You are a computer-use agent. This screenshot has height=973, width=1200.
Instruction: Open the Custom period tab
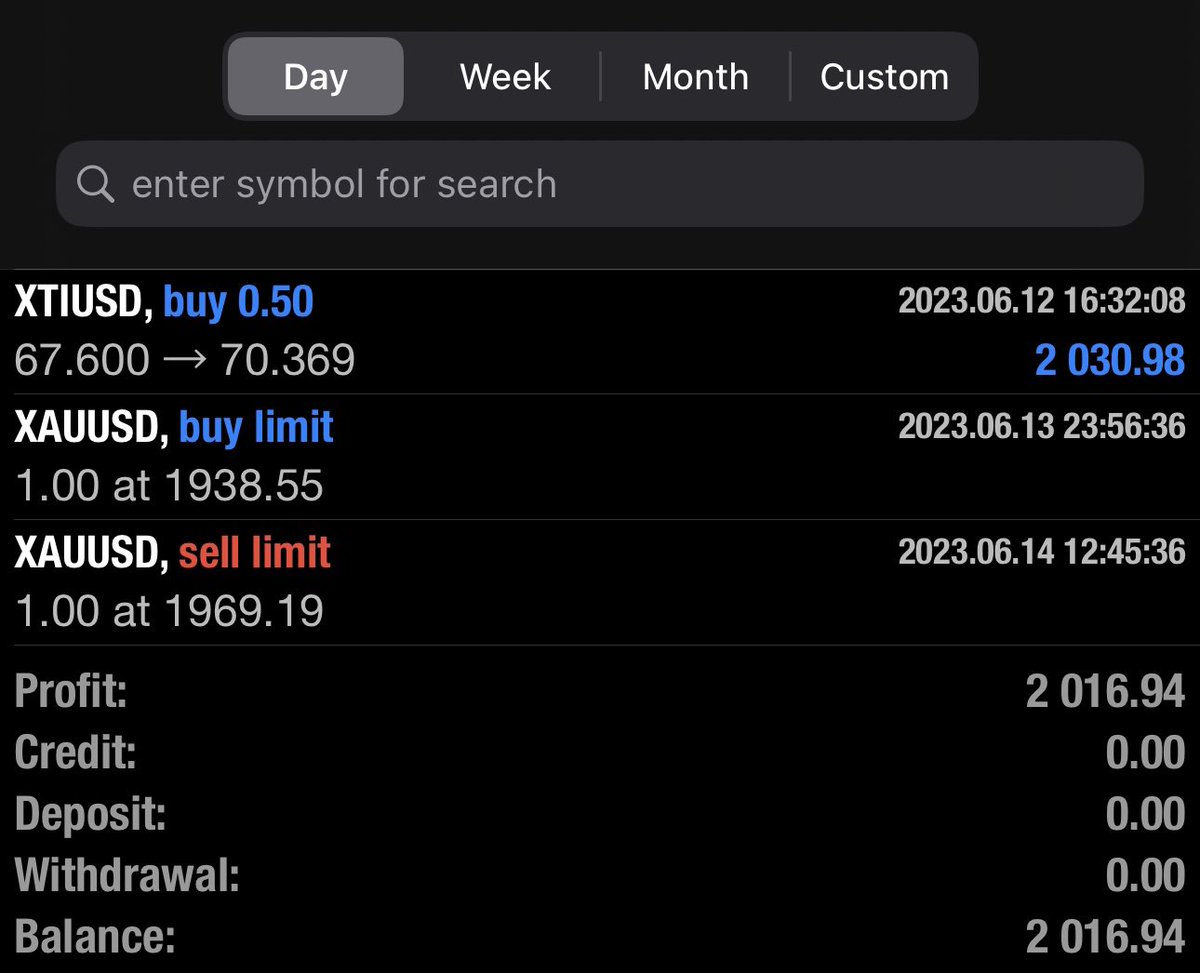click(x=884, y=77)
